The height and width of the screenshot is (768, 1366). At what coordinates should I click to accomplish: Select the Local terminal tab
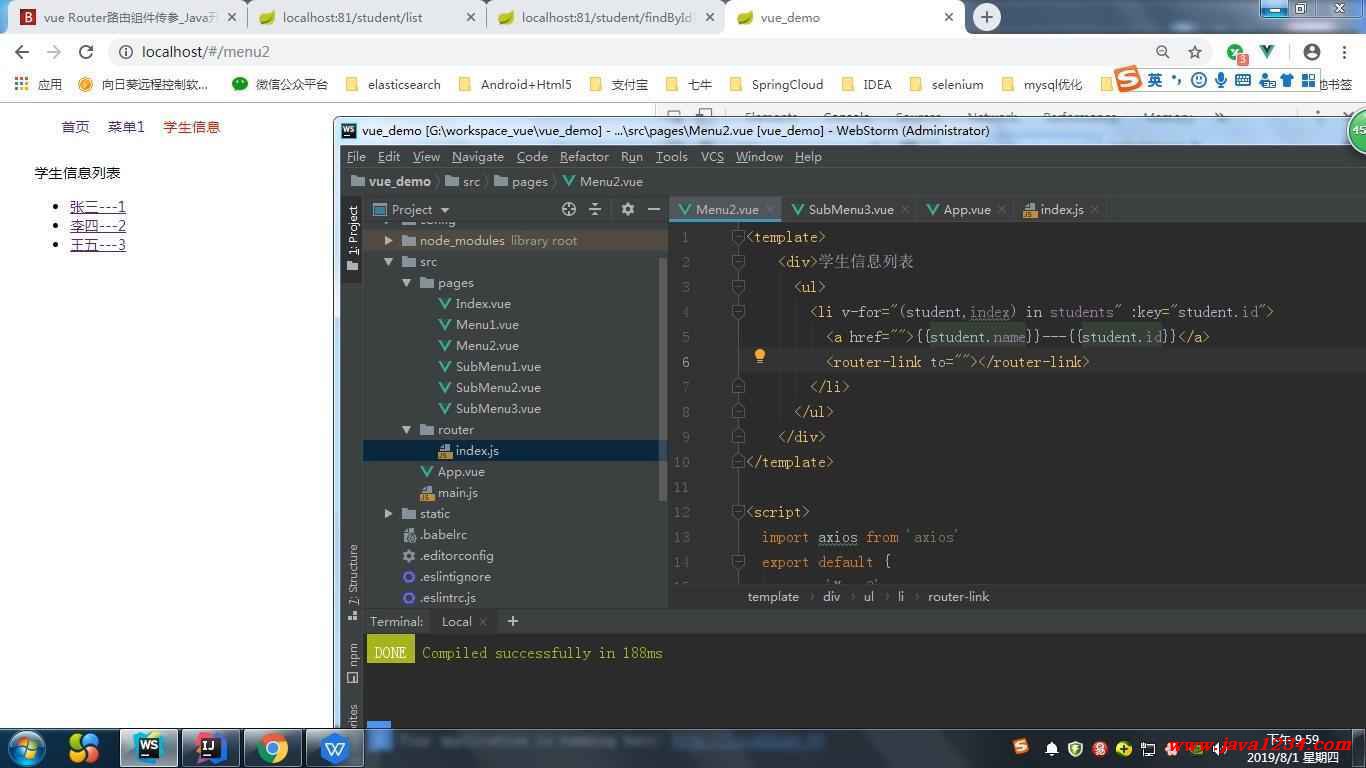click(456, 621)
